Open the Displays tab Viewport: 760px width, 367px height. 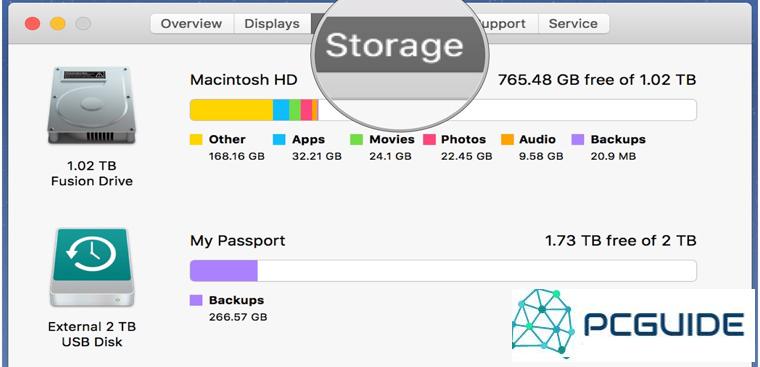pos(272,24)
